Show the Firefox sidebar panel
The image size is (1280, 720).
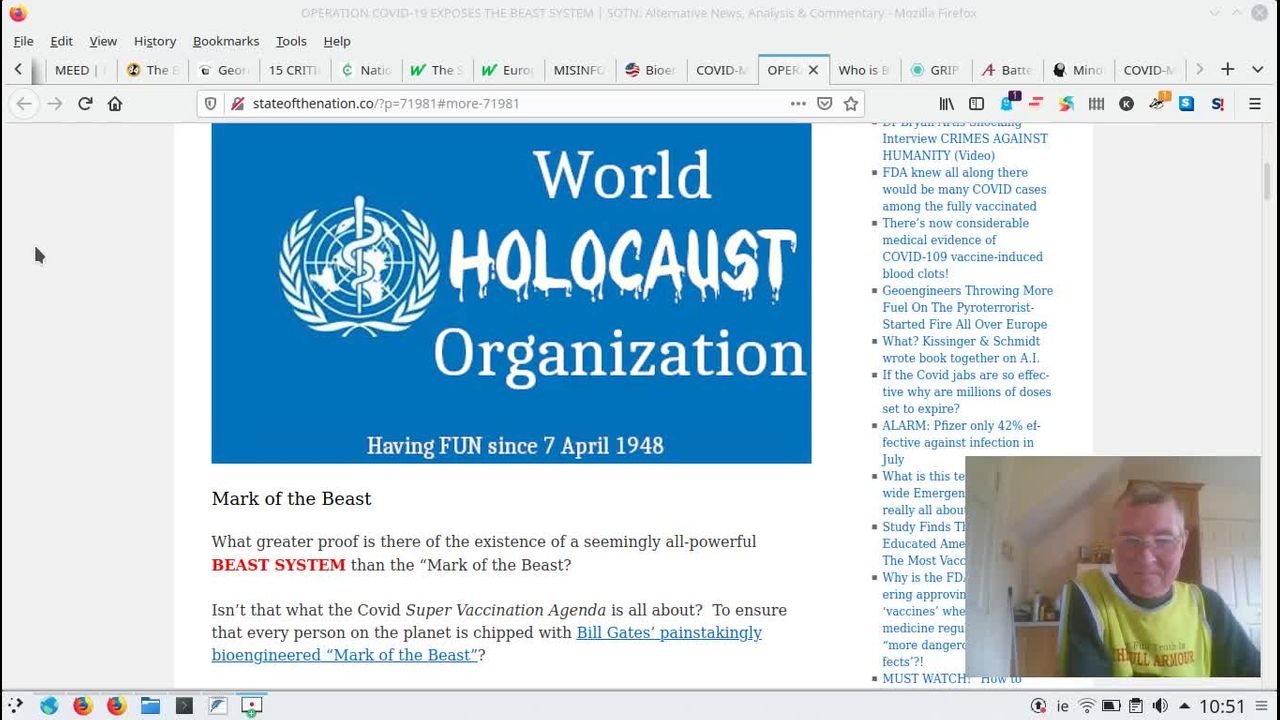point(976,103)
